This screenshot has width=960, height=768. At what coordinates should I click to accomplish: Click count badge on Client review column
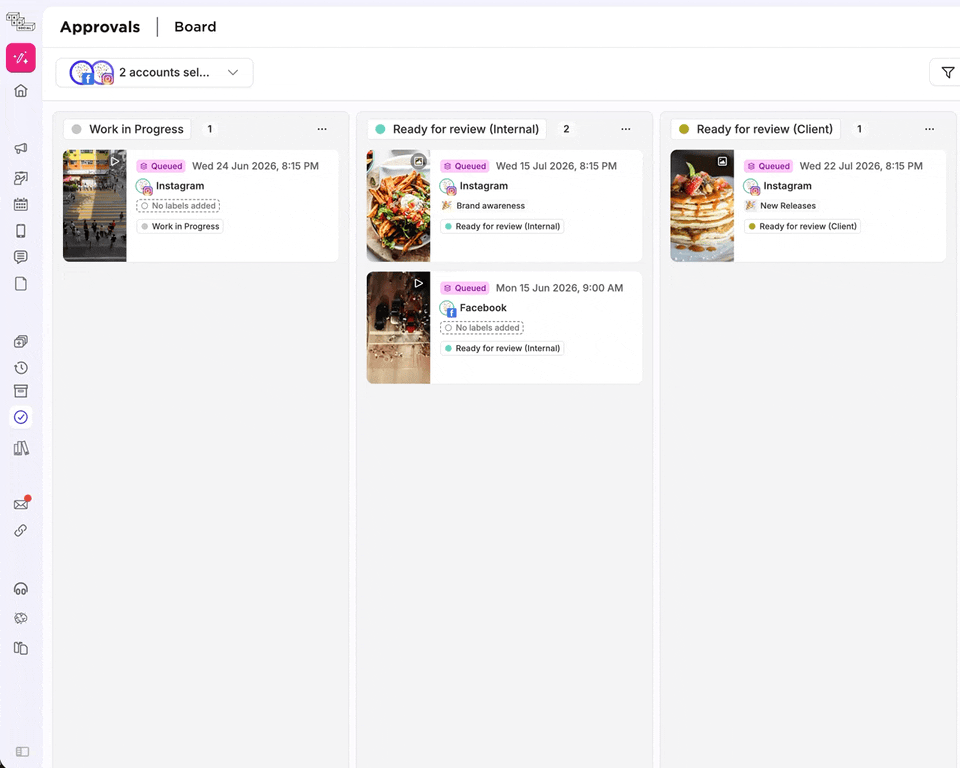(860, 129)
